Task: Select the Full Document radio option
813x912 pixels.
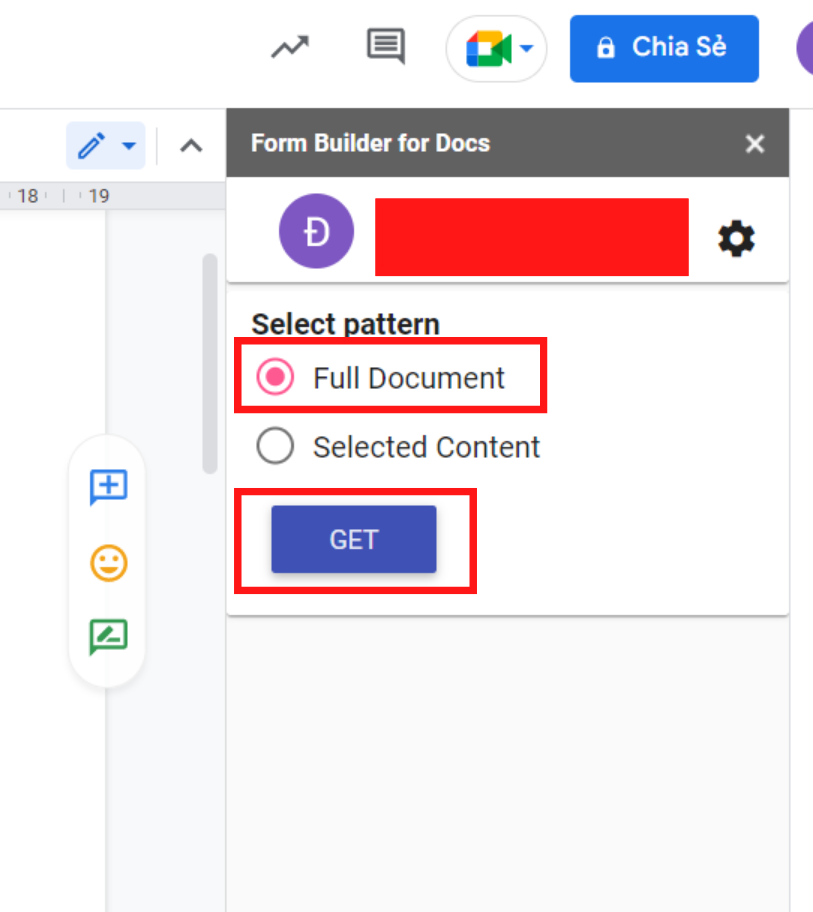Action: (275, 378)
